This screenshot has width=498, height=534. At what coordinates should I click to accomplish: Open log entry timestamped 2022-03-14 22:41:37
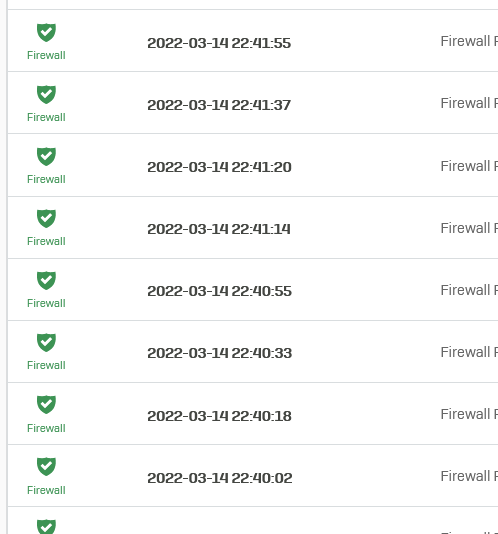219,105
